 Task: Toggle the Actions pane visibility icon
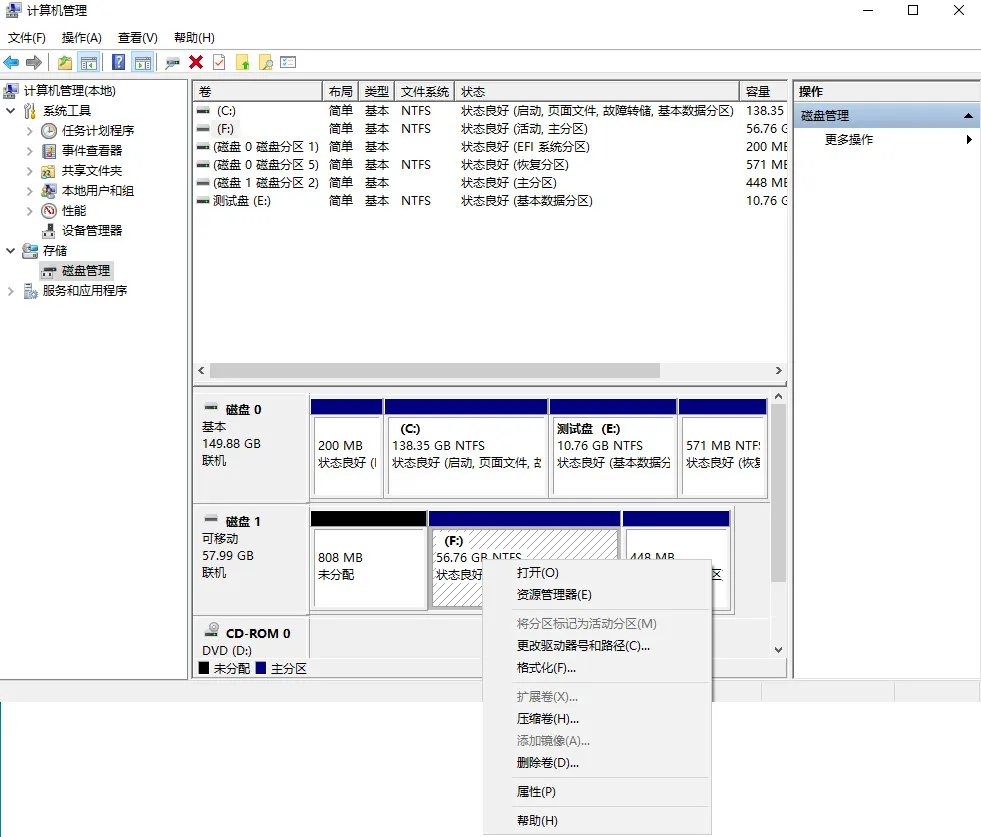[142, 62]
